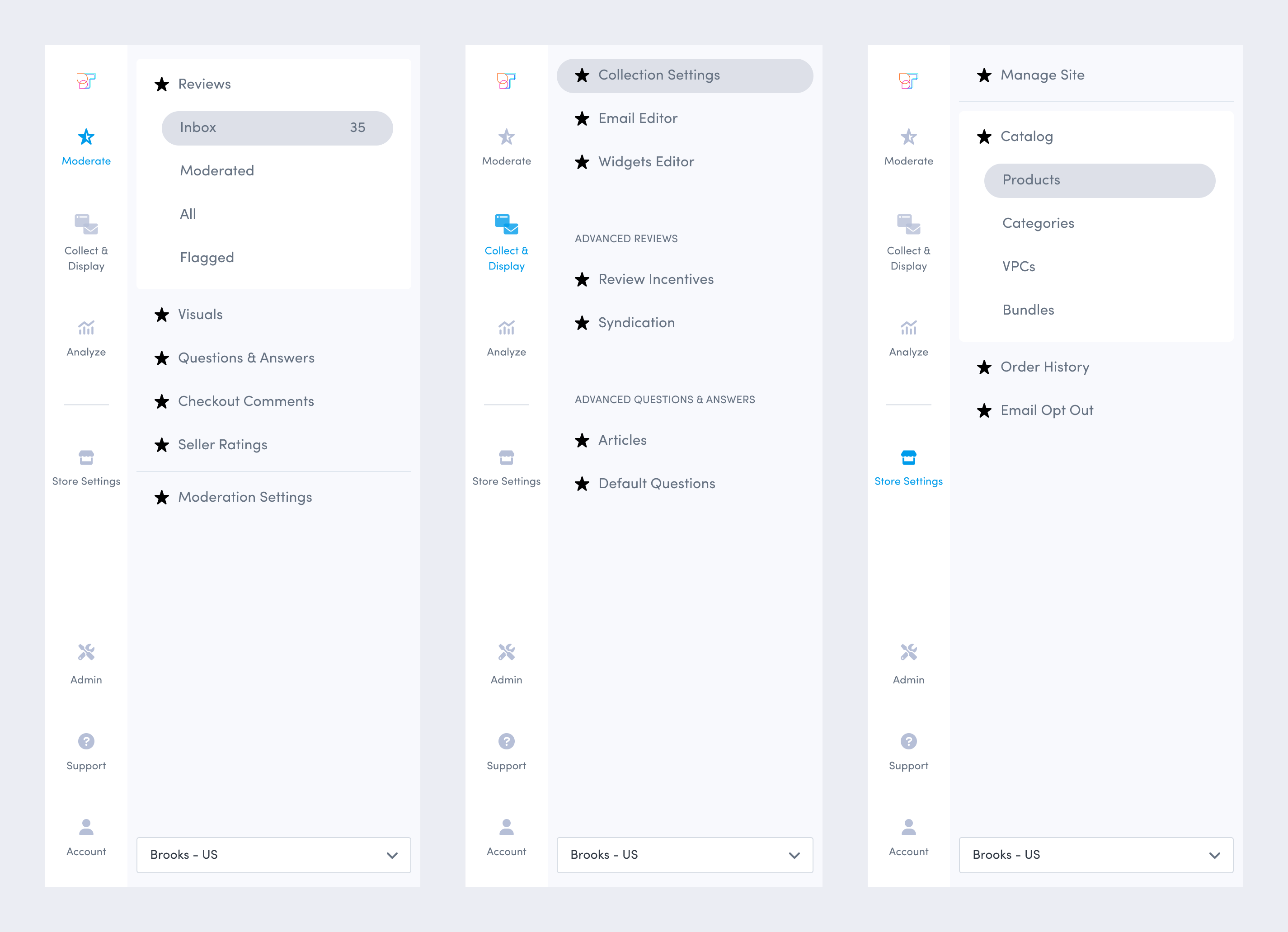
Task: Click the Account person icon in left panel
Action: (x=86, y=827)
